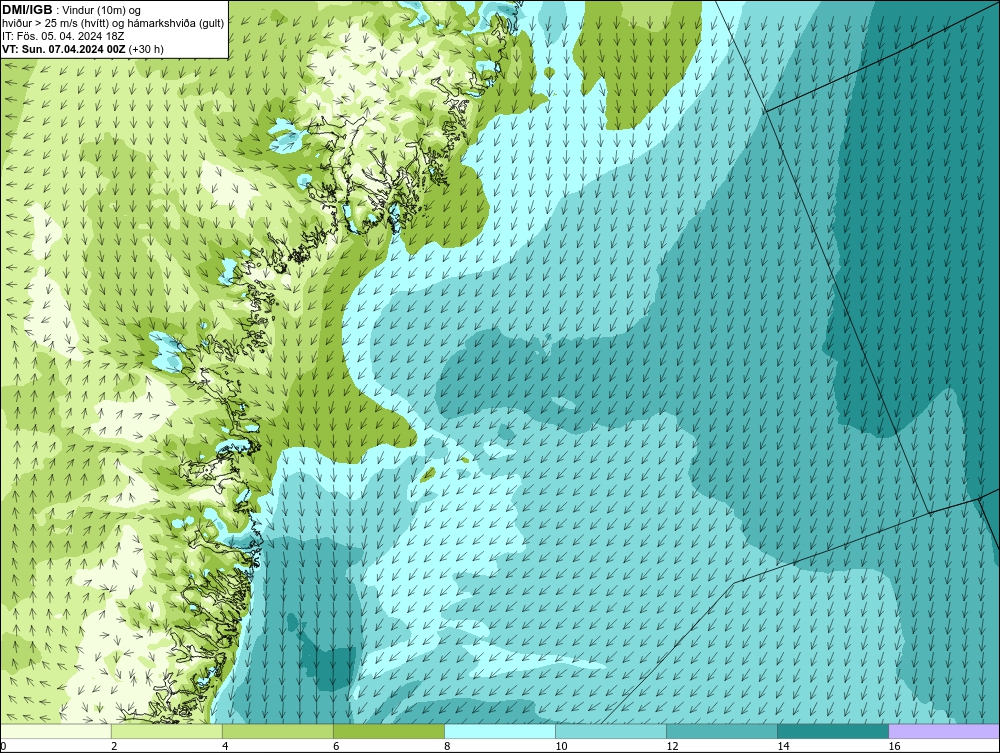Click the 14–16 m/s dark teal legend swatch
Image resolution: width=1000 pixels, height=753 pixels.
coord(833,731)
